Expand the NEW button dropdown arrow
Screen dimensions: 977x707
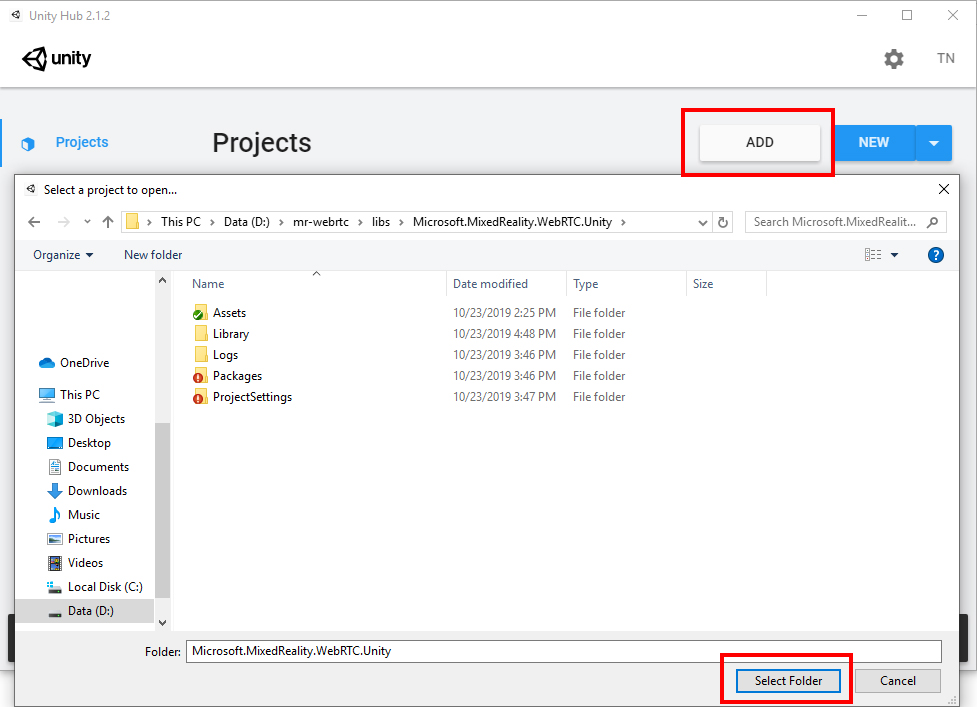click(x=933, y=143)
